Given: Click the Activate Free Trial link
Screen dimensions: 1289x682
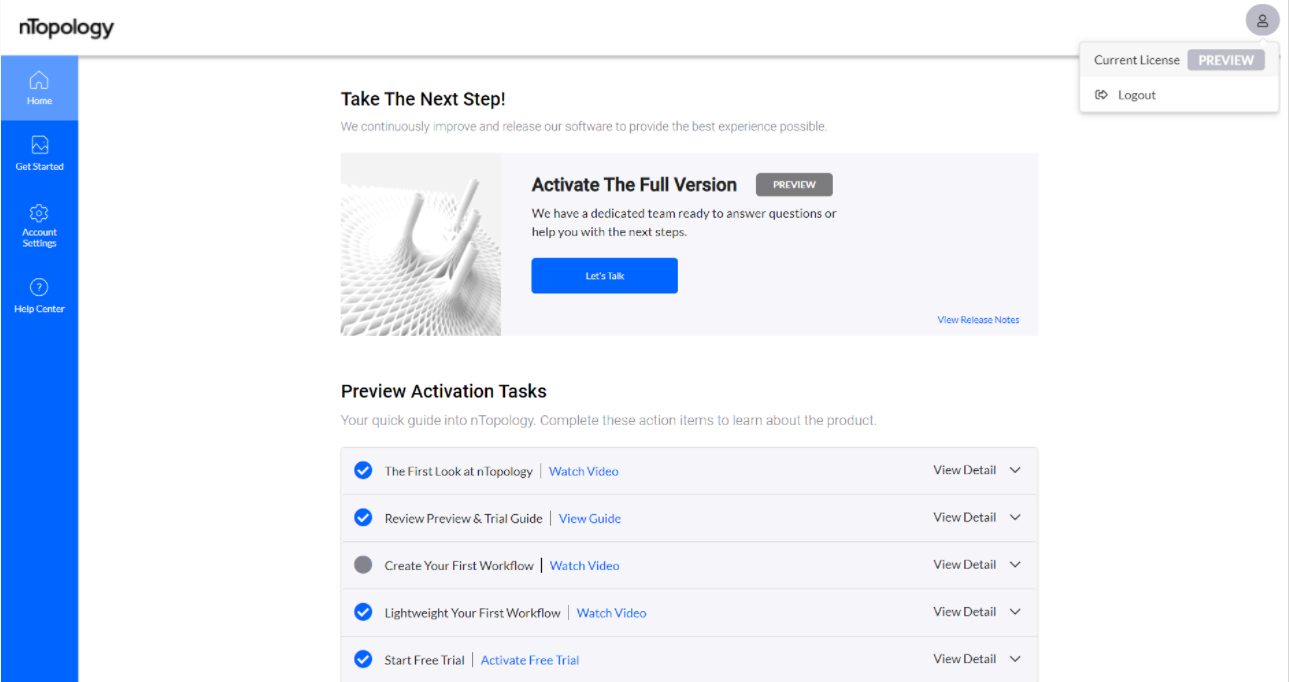Looking at the screenshot, I should [530, 660].
